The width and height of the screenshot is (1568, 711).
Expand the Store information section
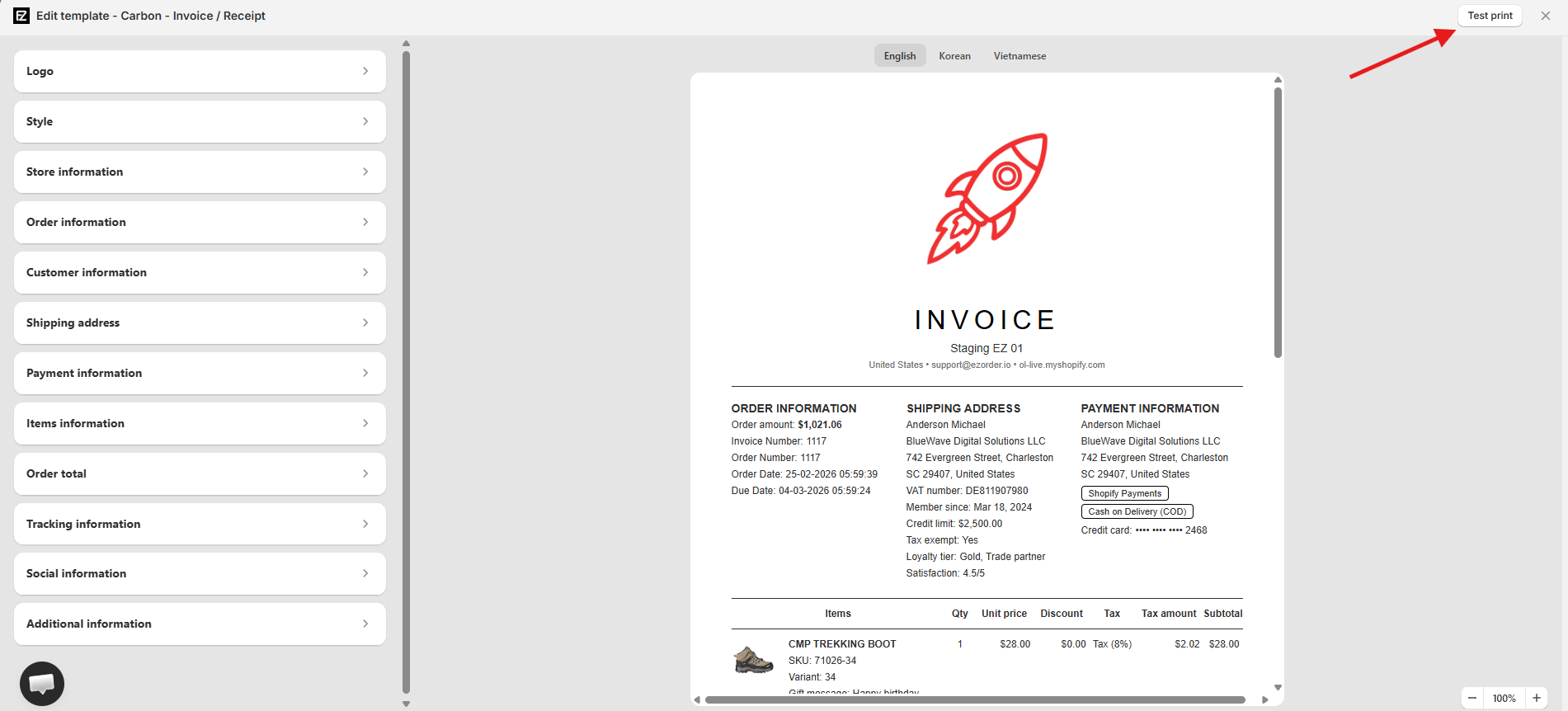tap(200, 172)
